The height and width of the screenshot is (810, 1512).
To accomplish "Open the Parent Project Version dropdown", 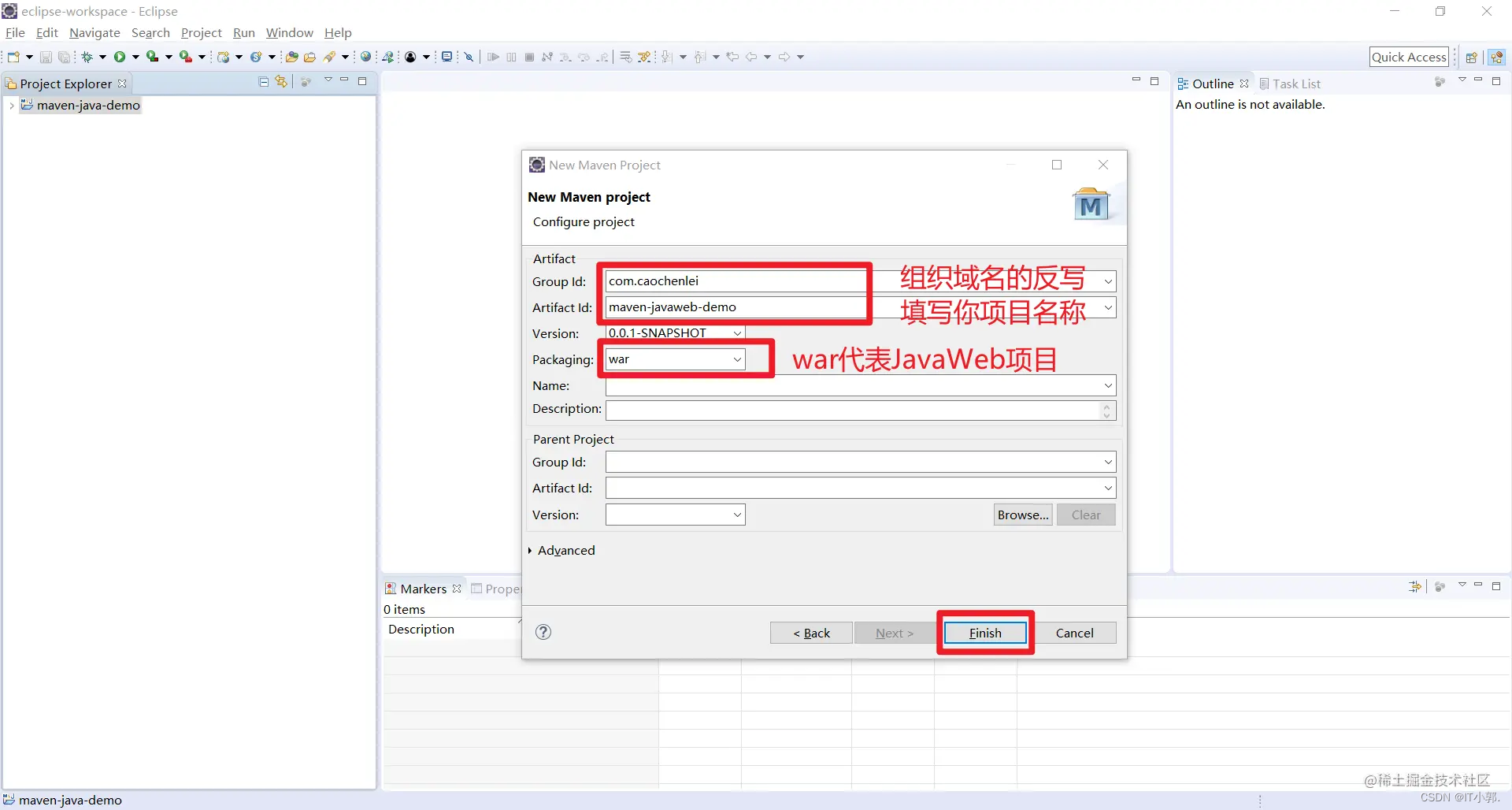I will (737, 515).
